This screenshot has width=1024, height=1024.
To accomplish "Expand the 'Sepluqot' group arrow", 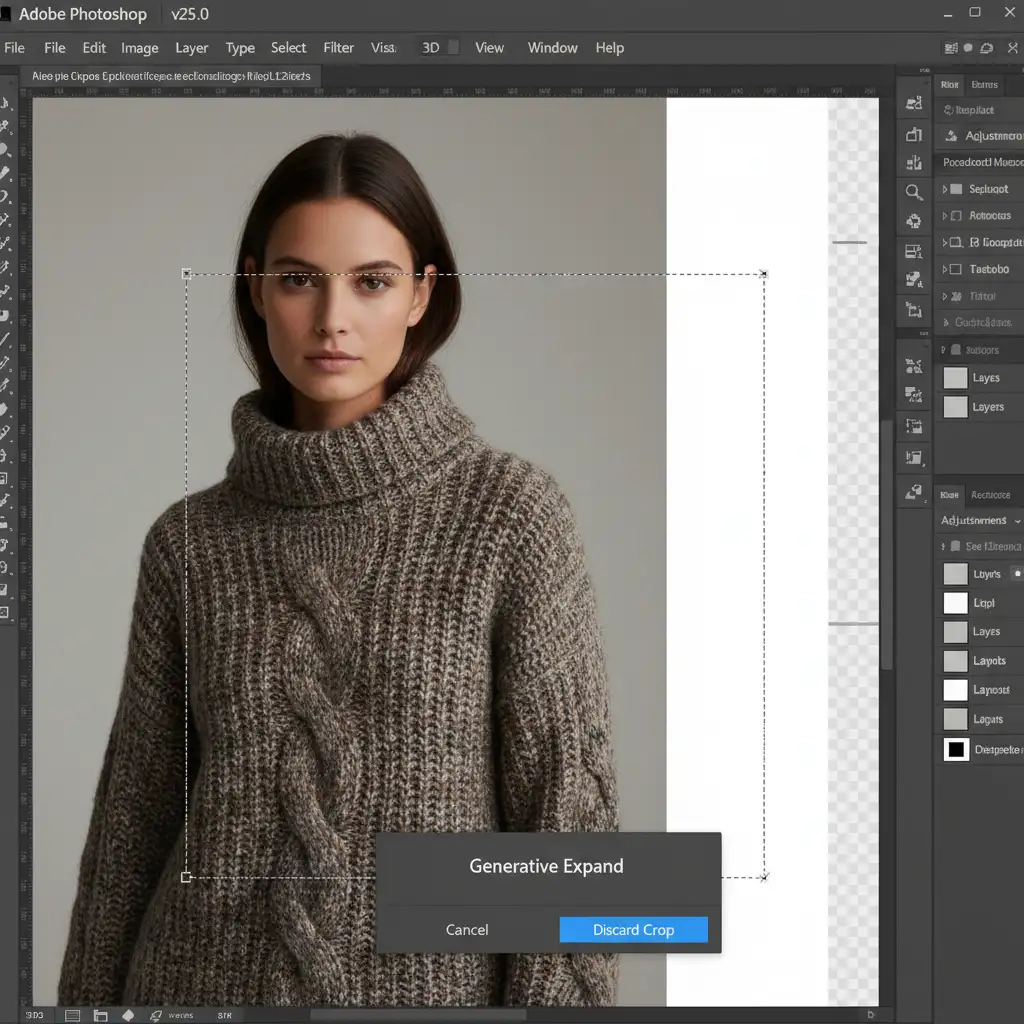I will (x=944, y=189).
